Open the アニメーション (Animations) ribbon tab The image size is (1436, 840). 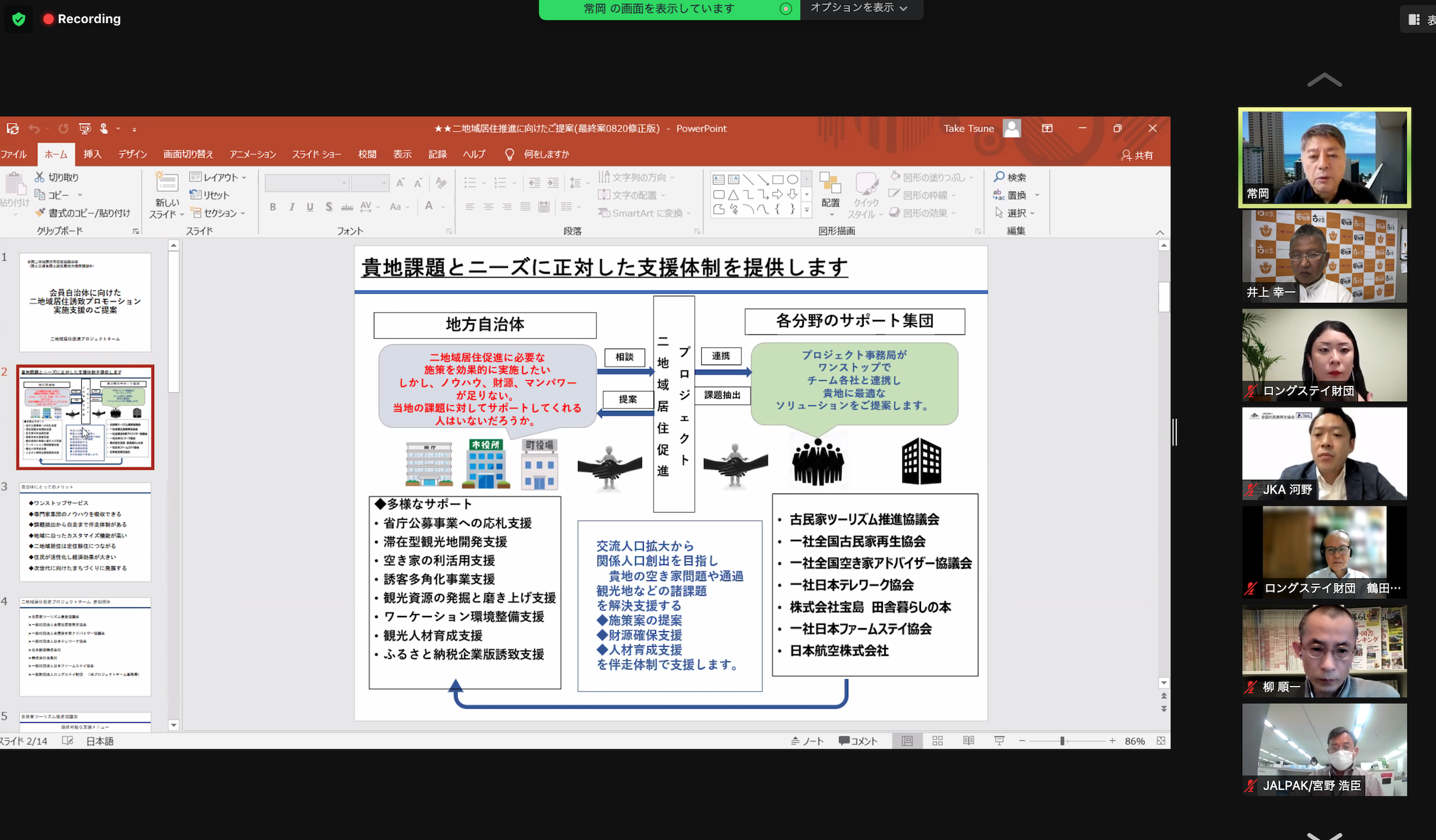(x=253, y=154)
